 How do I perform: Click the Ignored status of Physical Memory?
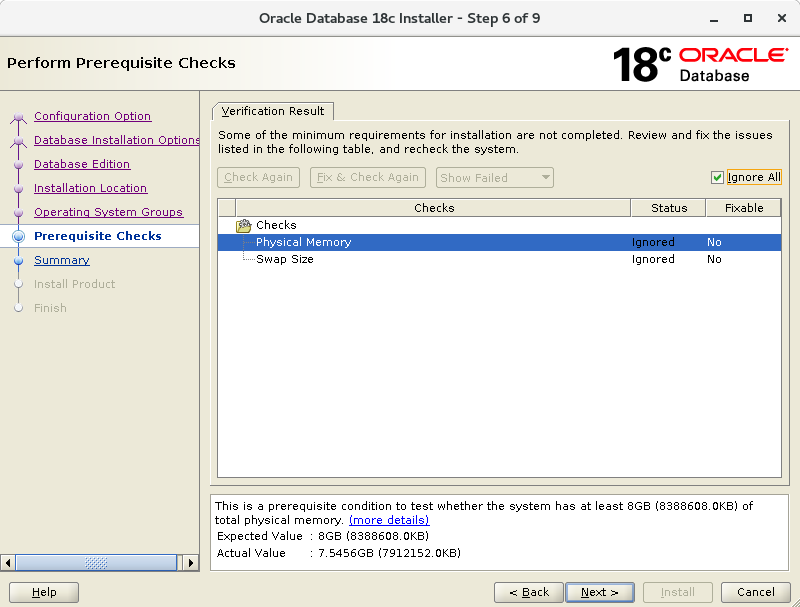coord(653,242)
